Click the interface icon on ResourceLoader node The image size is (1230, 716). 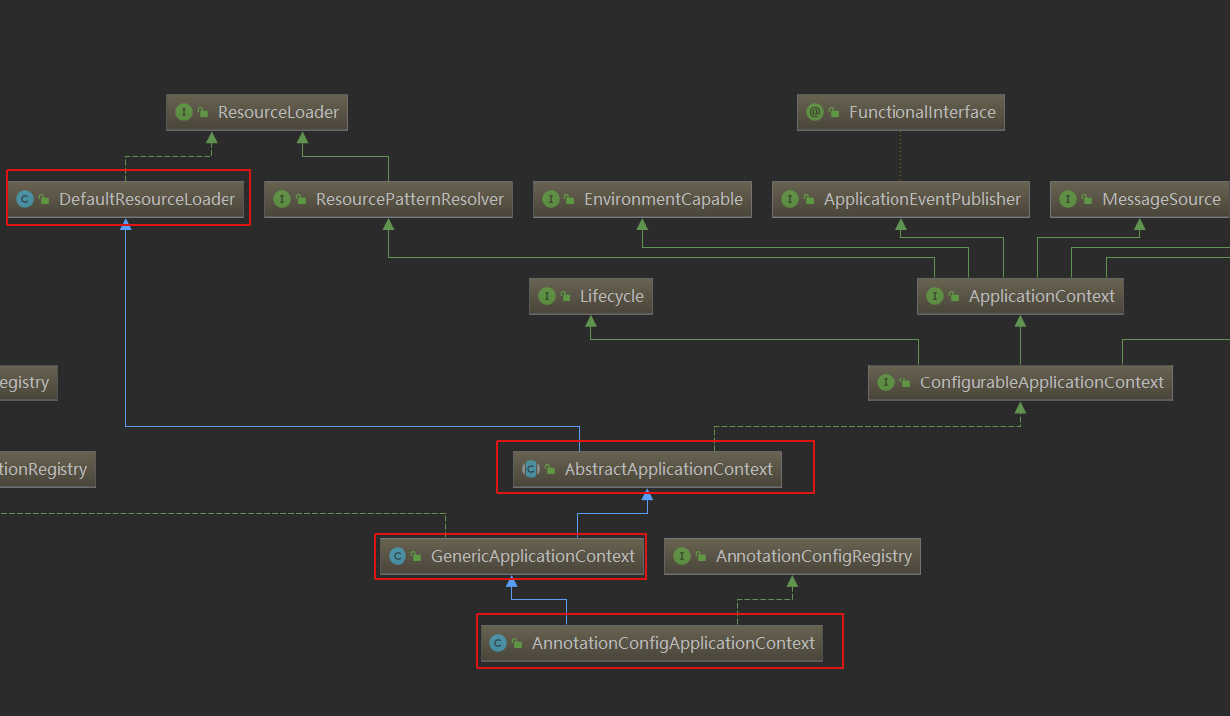click(184, 112)
